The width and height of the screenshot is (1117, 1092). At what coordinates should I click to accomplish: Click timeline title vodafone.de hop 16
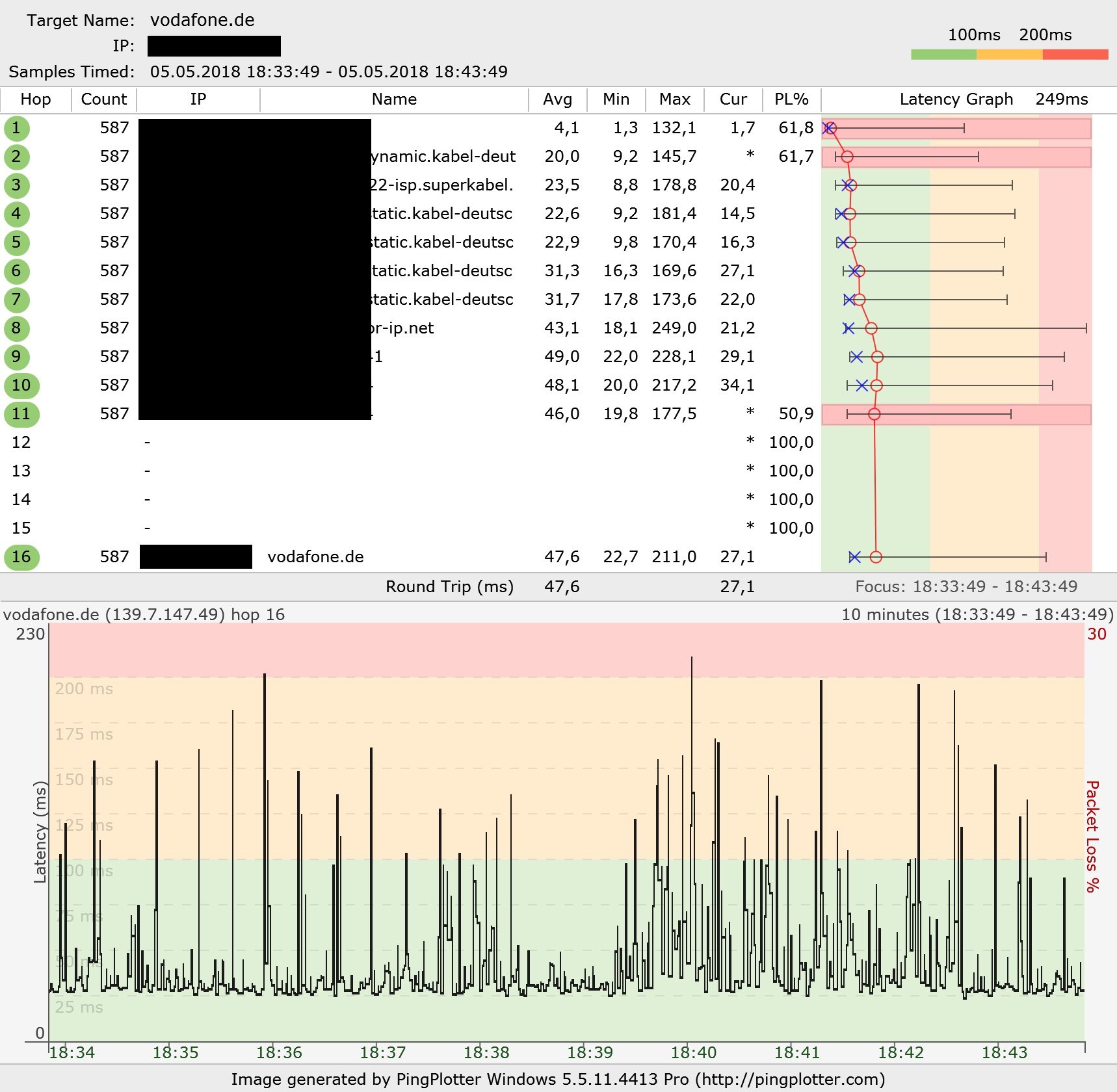tap(144, 615)
